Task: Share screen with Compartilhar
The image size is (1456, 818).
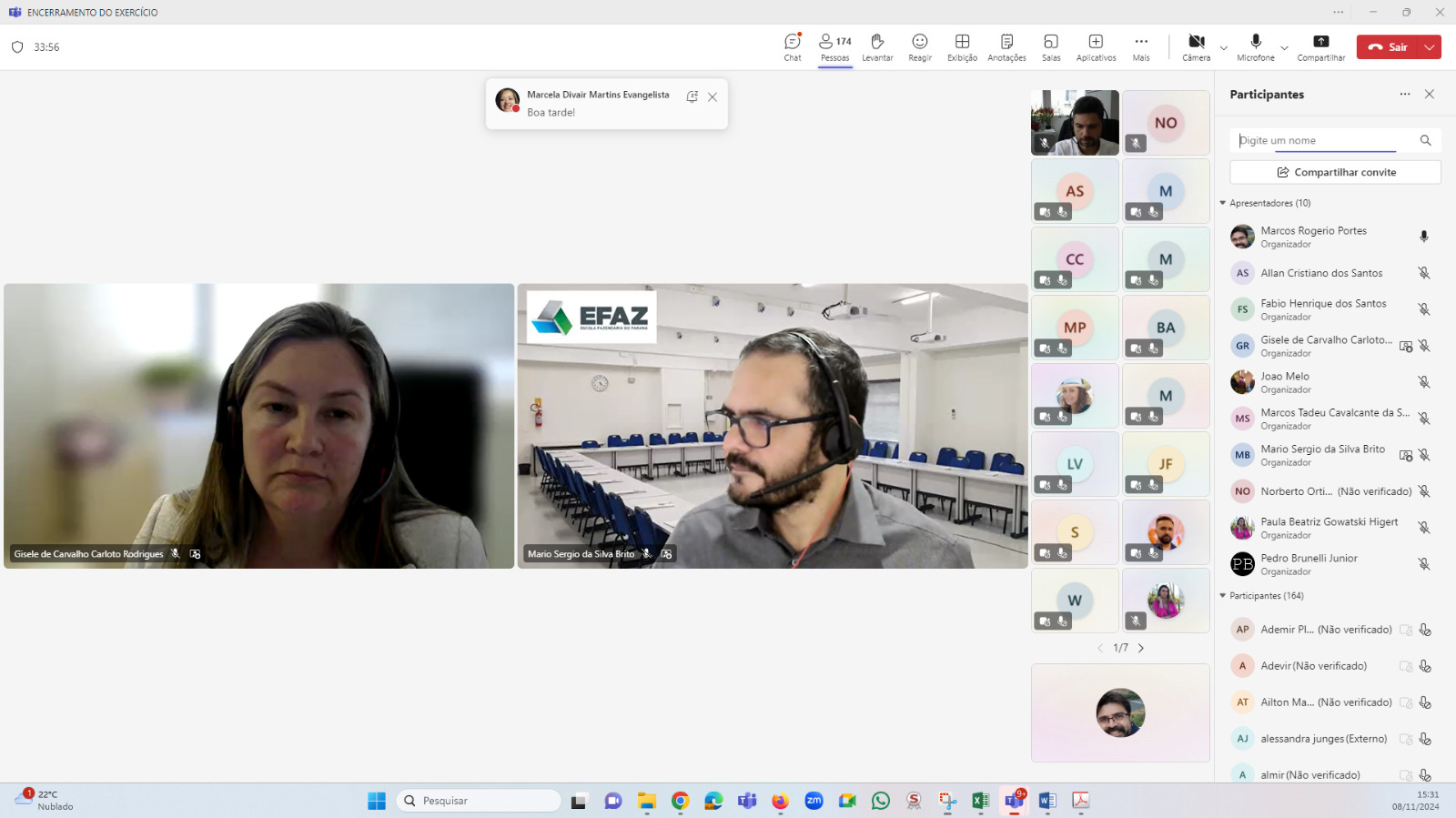Action: [1320, 47]
